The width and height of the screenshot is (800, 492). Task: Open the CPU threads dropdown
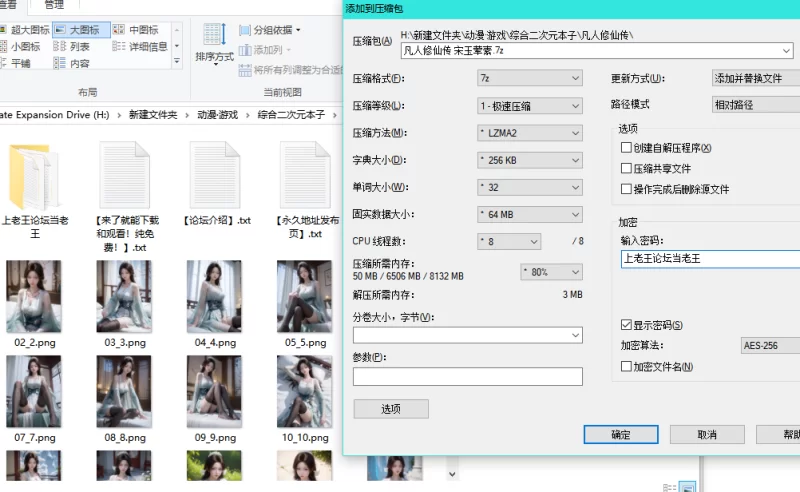(509, 241)
